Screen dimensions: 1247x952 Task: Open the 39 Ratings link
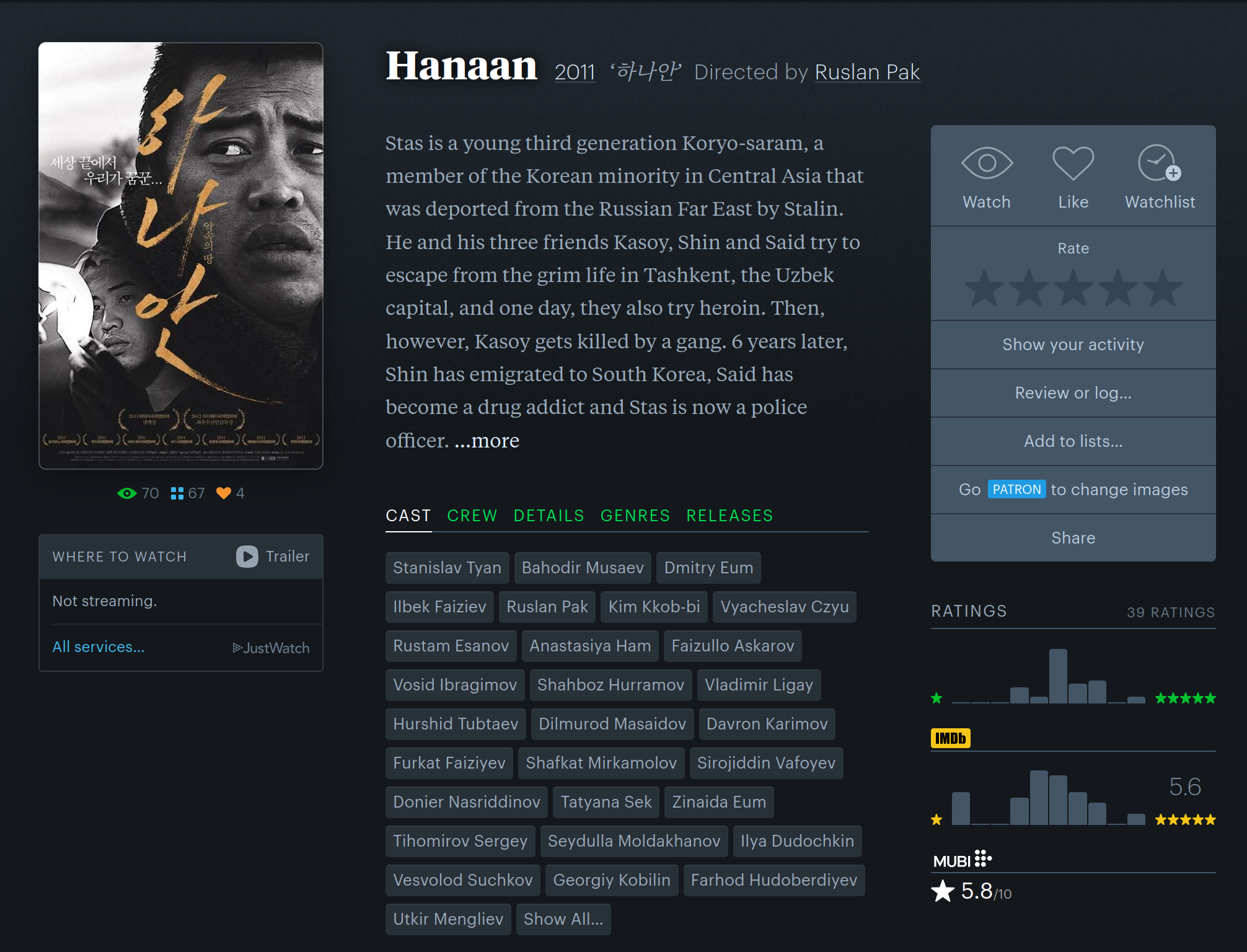tap(1171, 612)
